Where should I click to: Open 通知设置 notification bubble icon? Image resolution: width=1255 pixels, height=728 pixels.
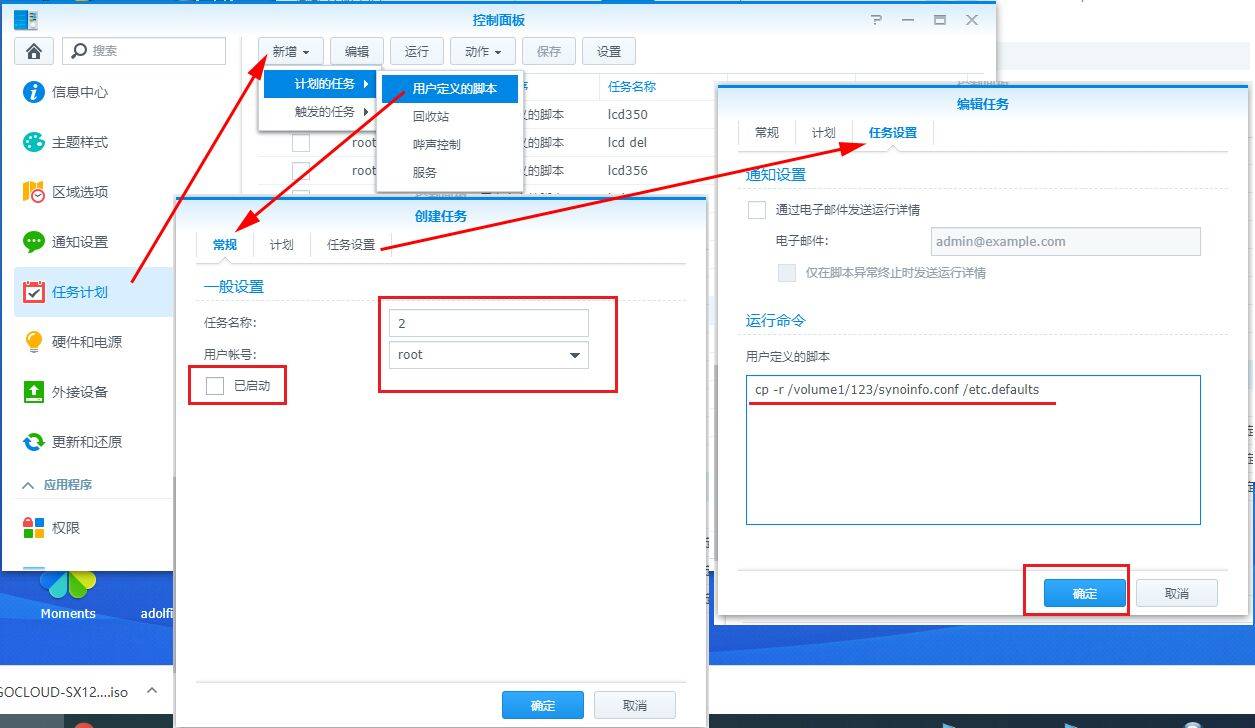coord(34,242)
